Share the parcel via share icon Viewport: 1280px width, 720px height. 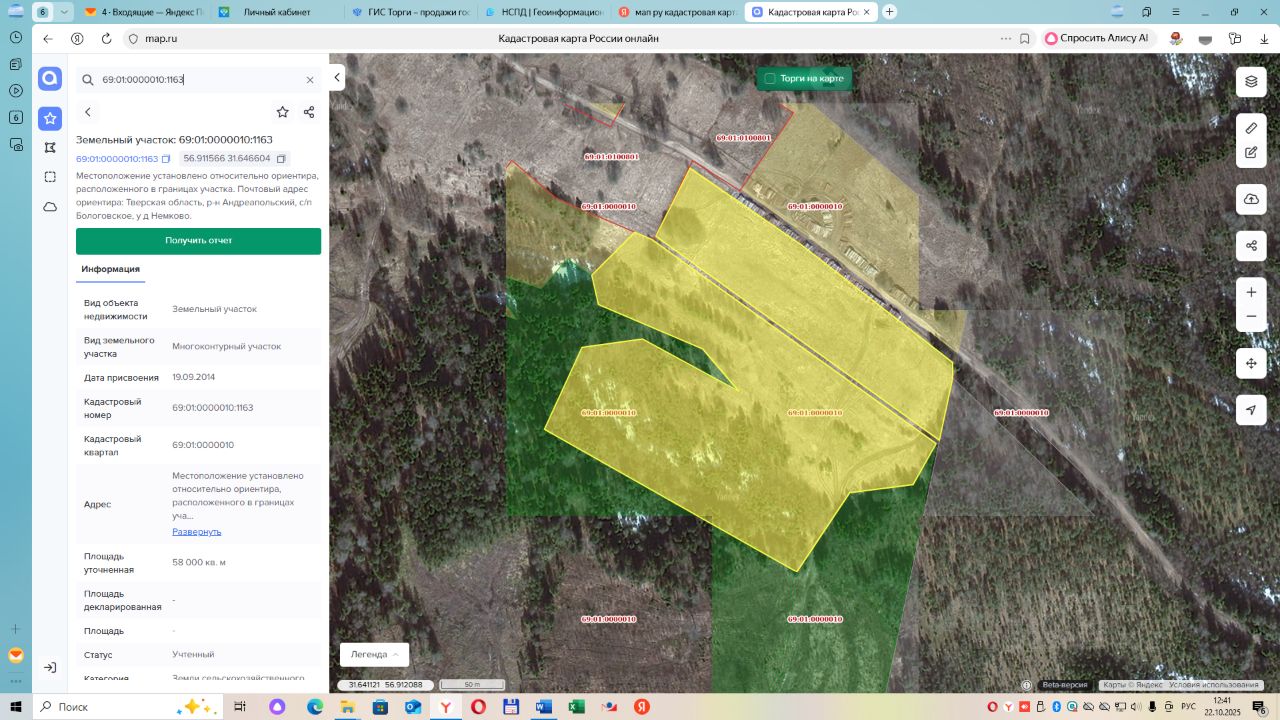pos(309,112)
